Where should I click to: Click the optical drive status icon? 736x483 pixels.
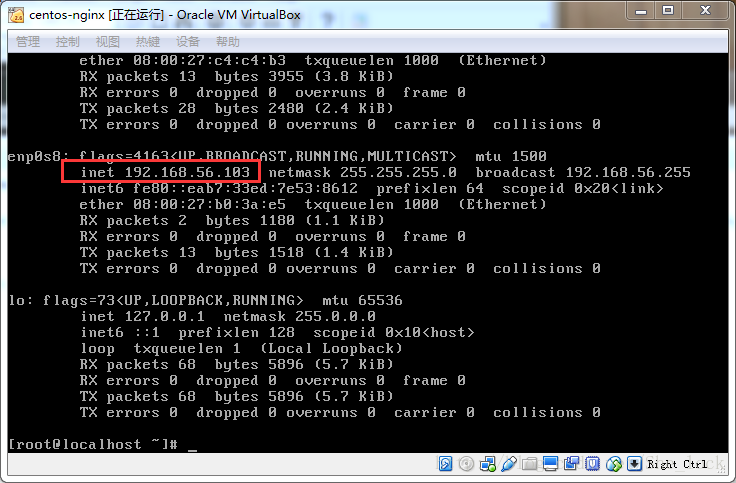tap(466, 464)
